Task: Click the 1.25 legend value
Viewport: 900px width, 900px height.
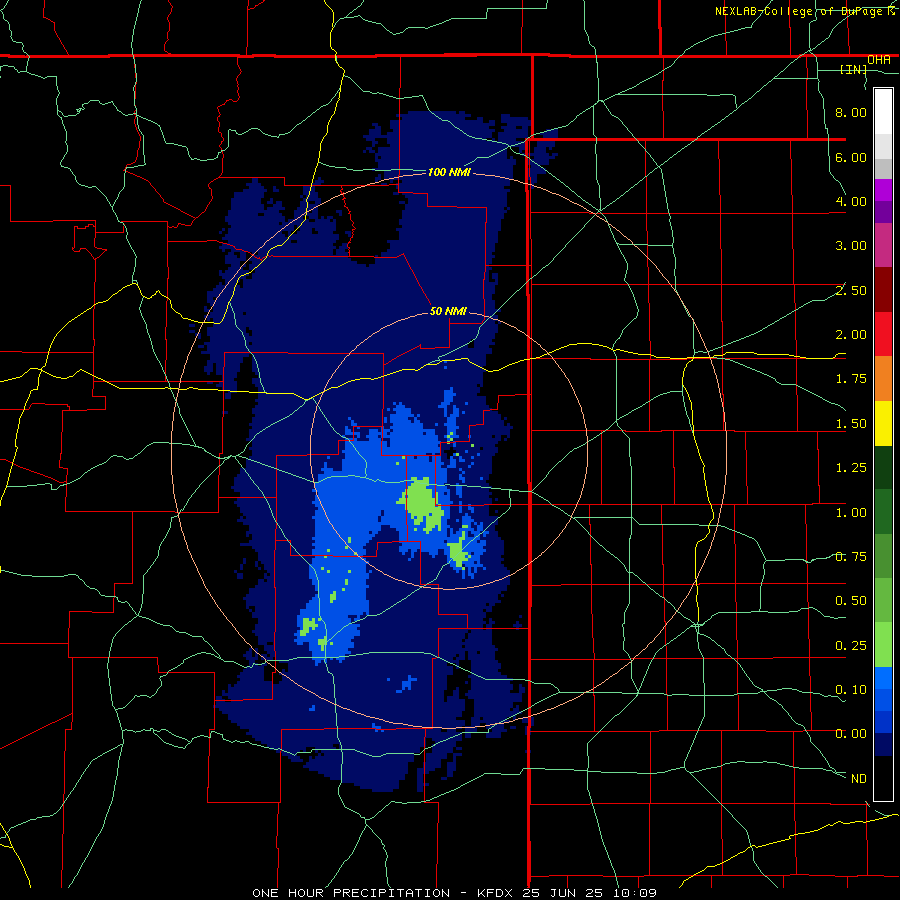Action: click(x=851, y=468)
